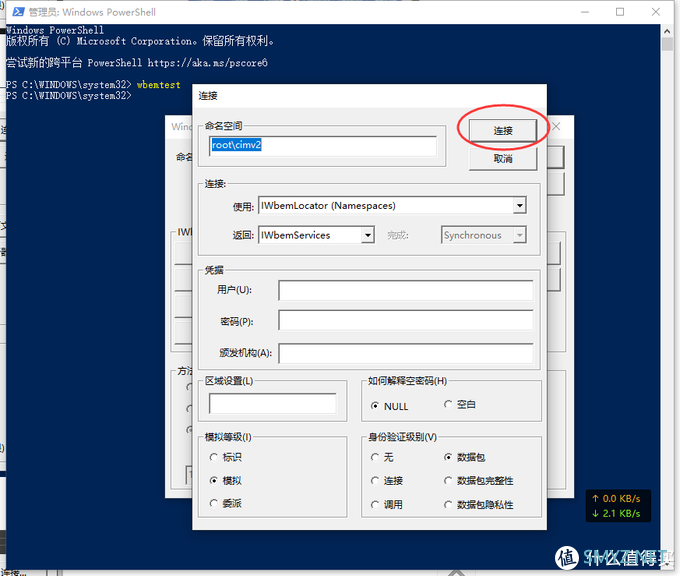Focus the 密码(P) input field

405,320
